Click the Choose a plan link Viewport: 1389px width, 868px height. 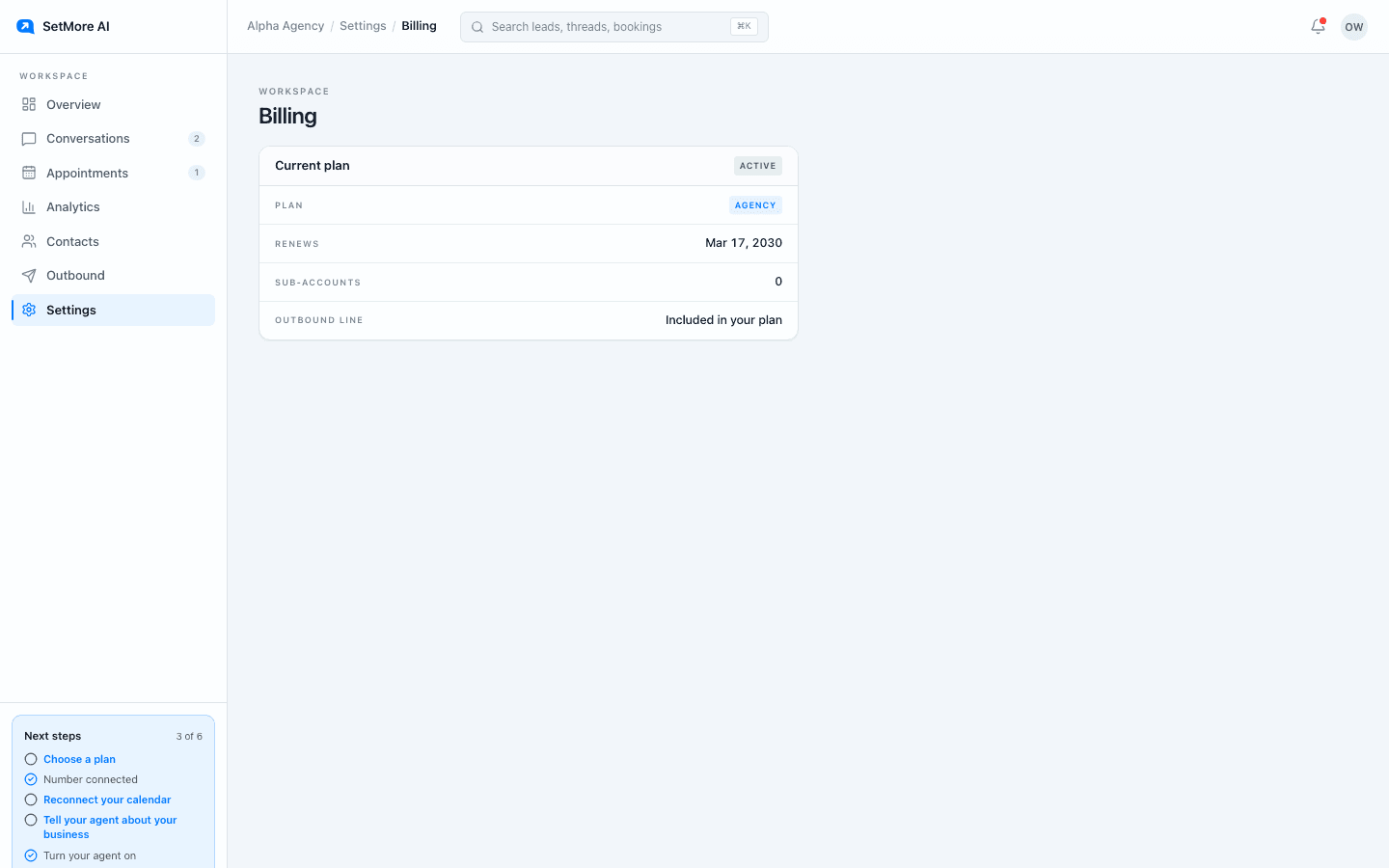click(x=79, y=759)
